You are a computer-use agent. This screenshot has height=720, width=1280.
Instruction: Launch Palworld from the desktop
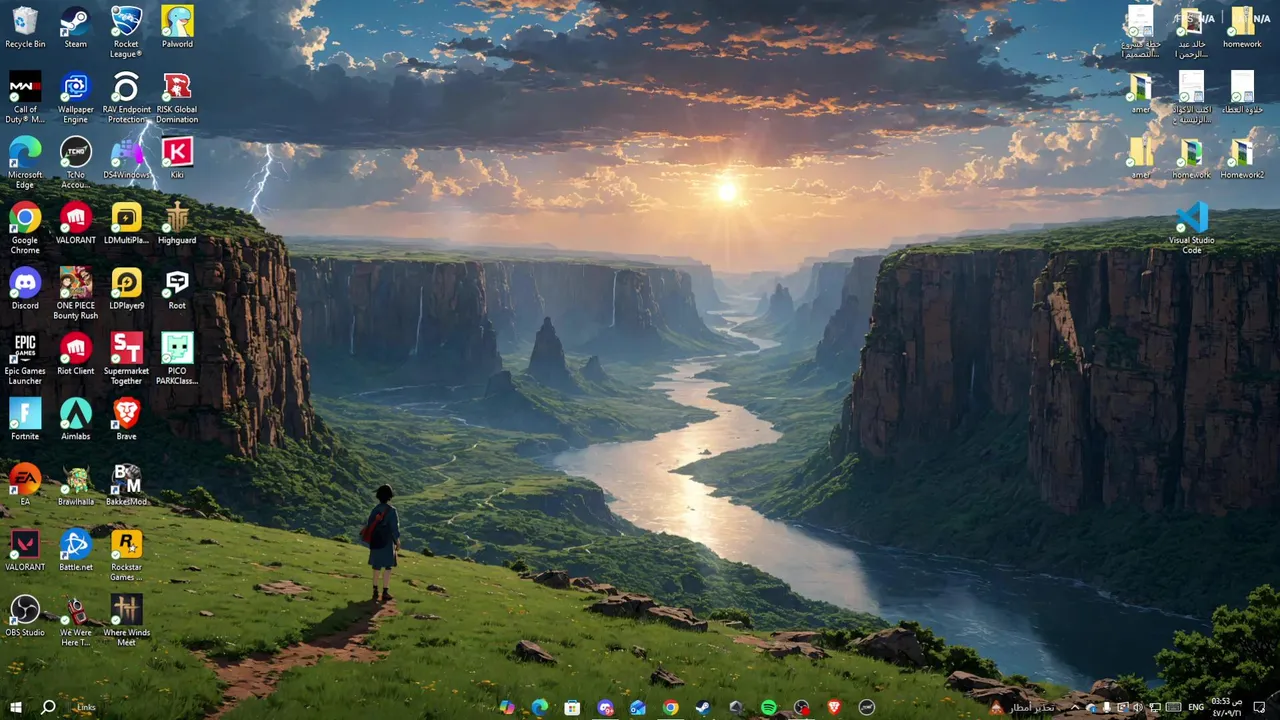[x=177, y=28]
